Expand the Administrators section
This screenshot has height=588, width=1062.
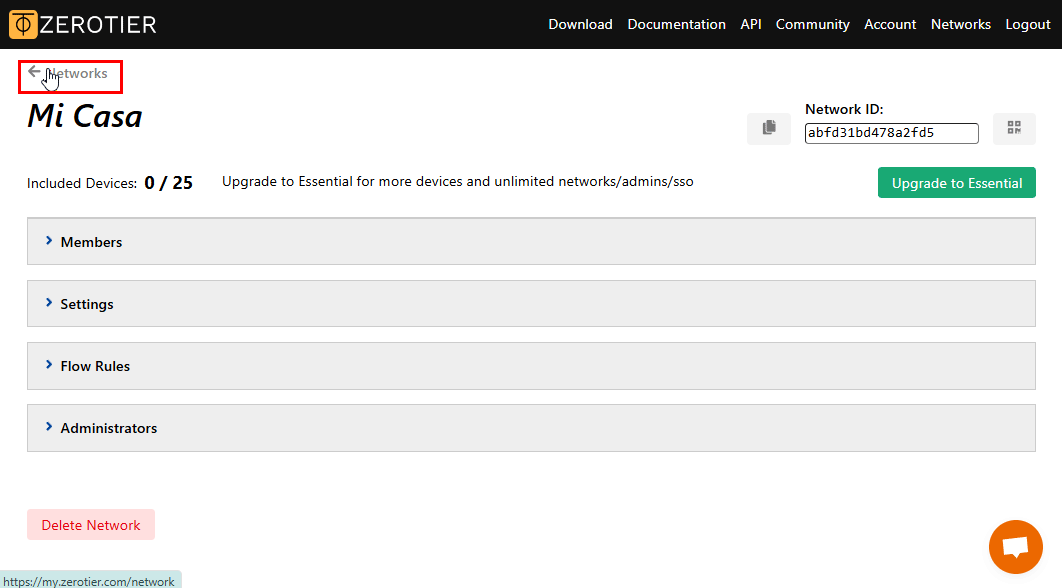point(108,428)
